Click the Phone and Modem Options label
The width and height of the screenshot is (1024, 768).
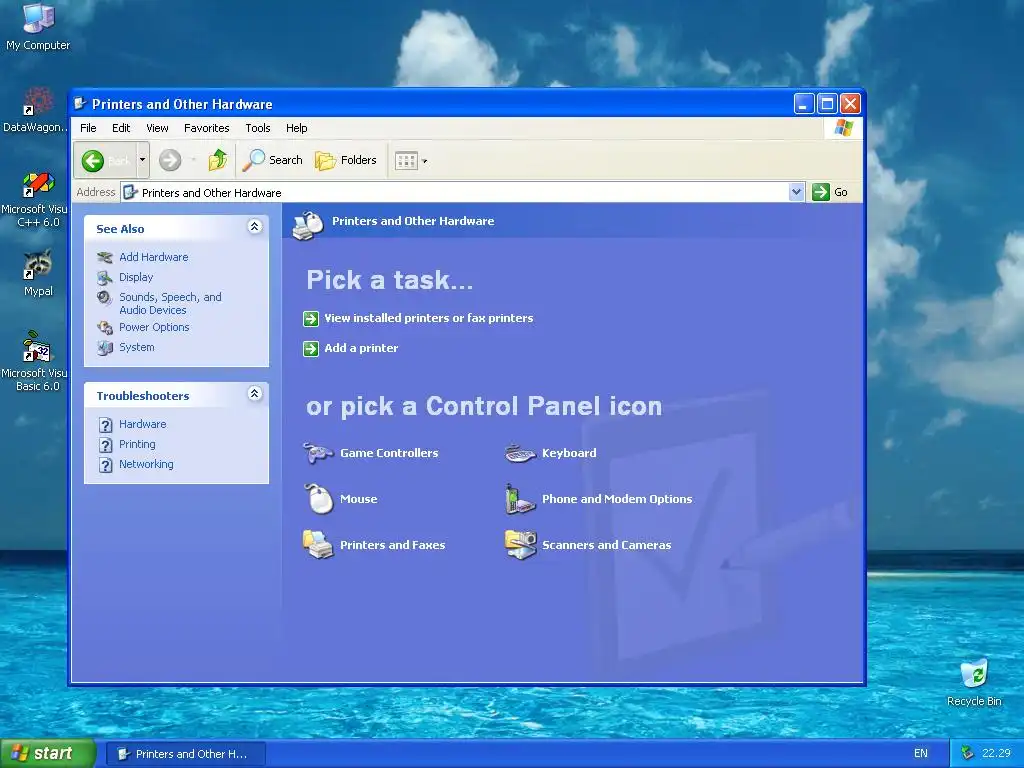coord(617,499)
